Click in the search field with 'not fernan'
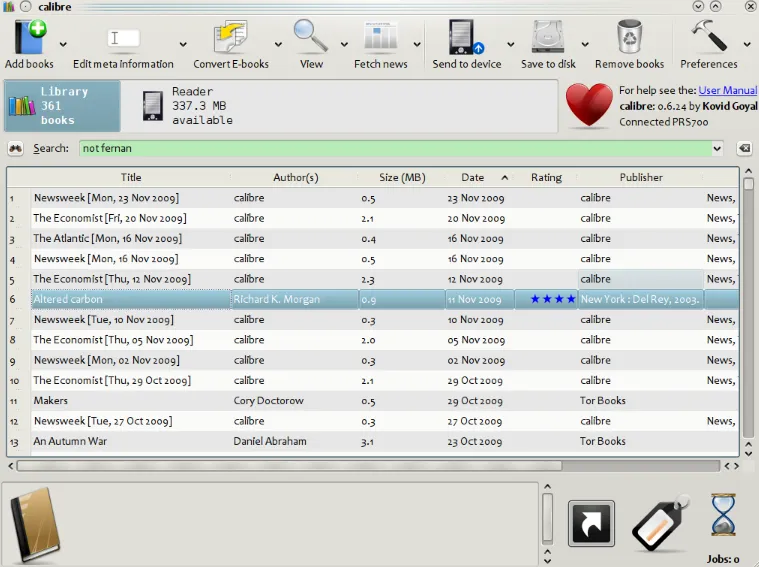The height and width of the screenshot is (567, 759). point(395,148)
